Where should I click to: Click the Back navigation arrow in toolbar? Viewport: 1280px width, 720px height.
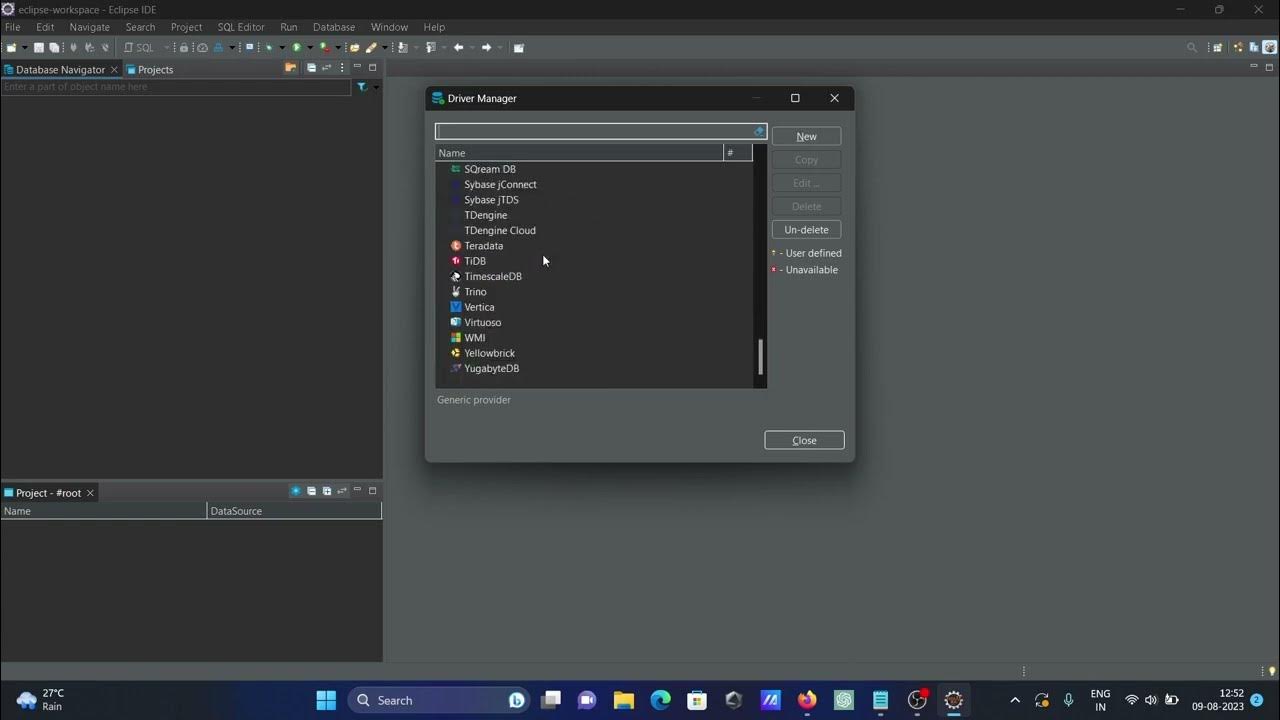459,47
